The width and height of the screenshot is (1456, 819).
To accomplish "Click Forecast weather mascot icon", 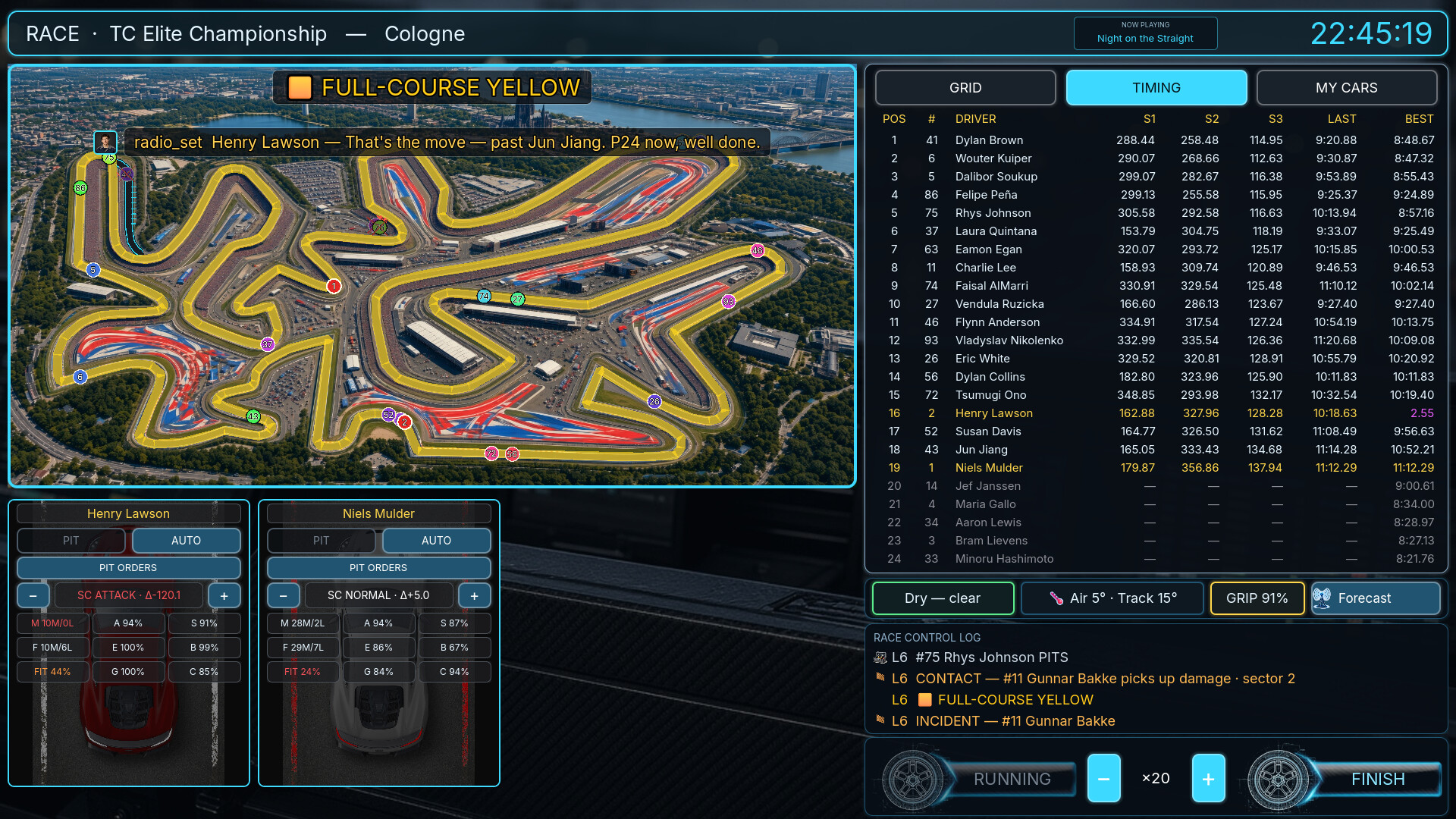I will (1322, 598).
